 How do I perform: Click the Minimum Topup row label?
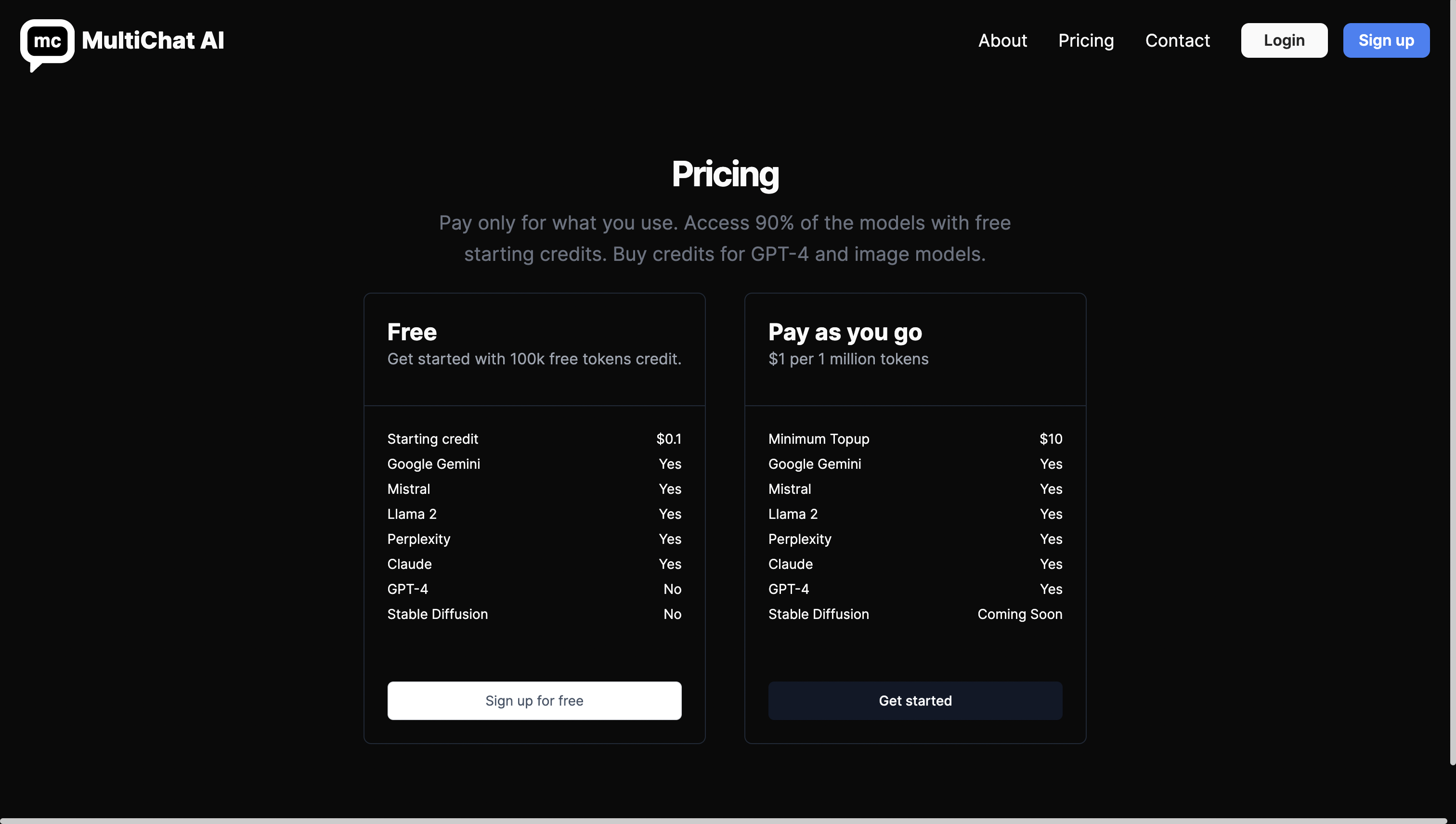pos(818,439)
